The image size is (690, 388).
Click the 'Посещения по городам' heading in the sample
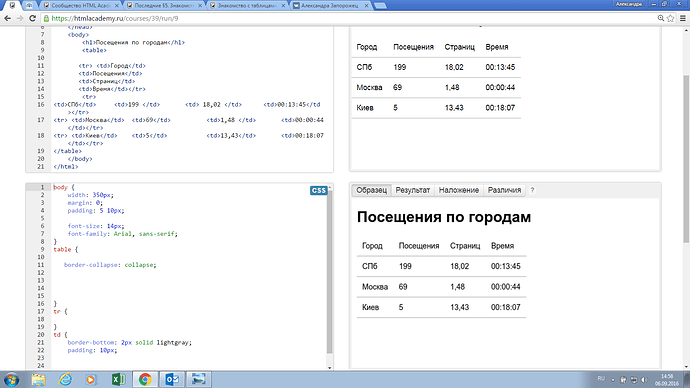[444, 217]
